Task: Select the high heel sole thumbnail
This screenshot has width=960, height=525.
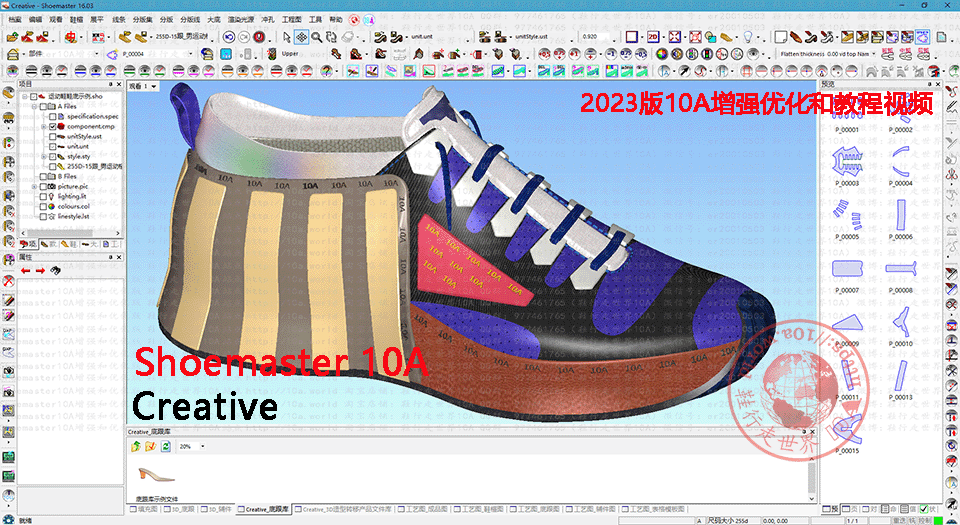Action: pos(156,474)
